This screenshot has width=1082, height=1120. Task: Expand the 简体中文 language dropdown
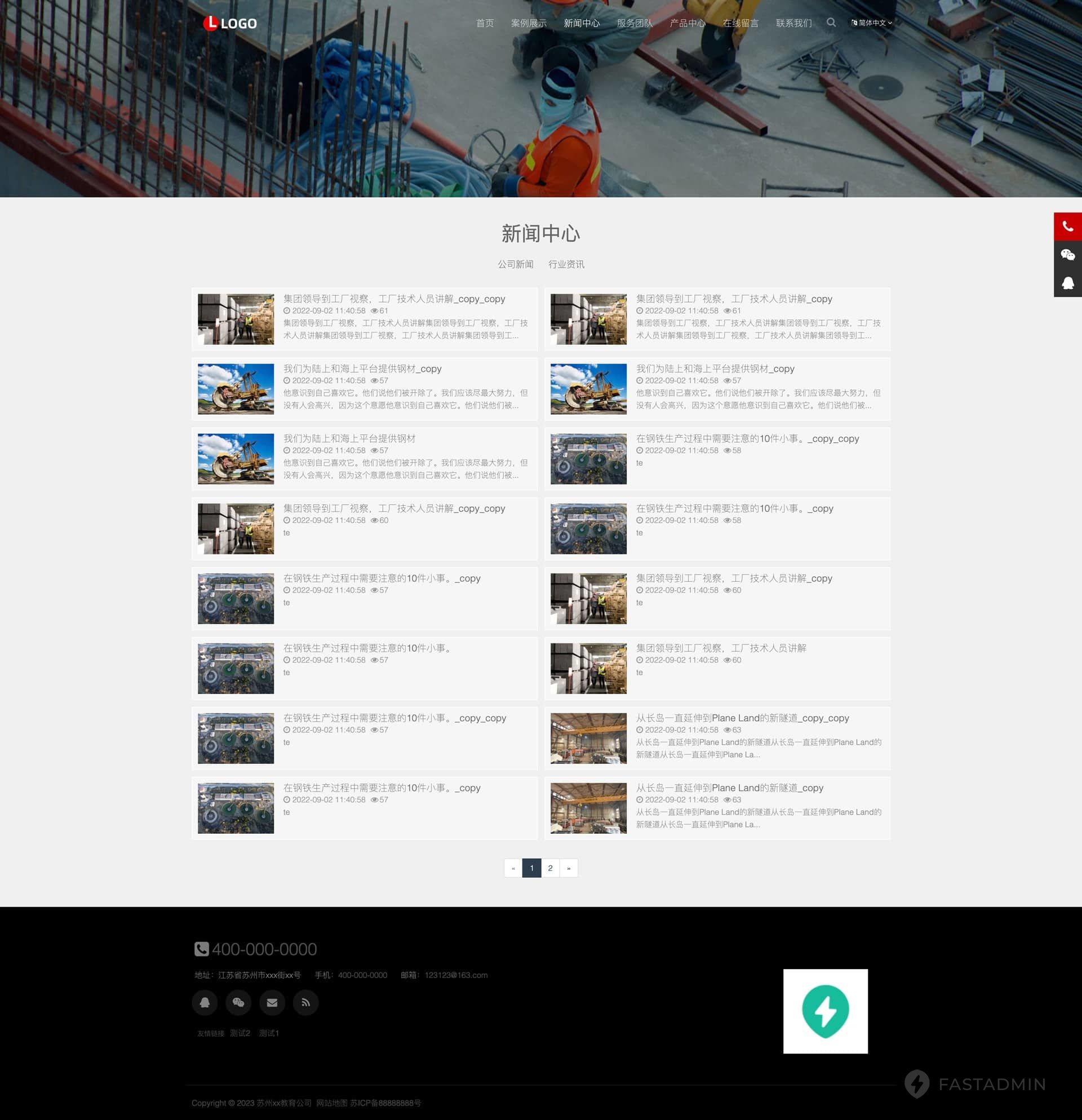(871, 23)
